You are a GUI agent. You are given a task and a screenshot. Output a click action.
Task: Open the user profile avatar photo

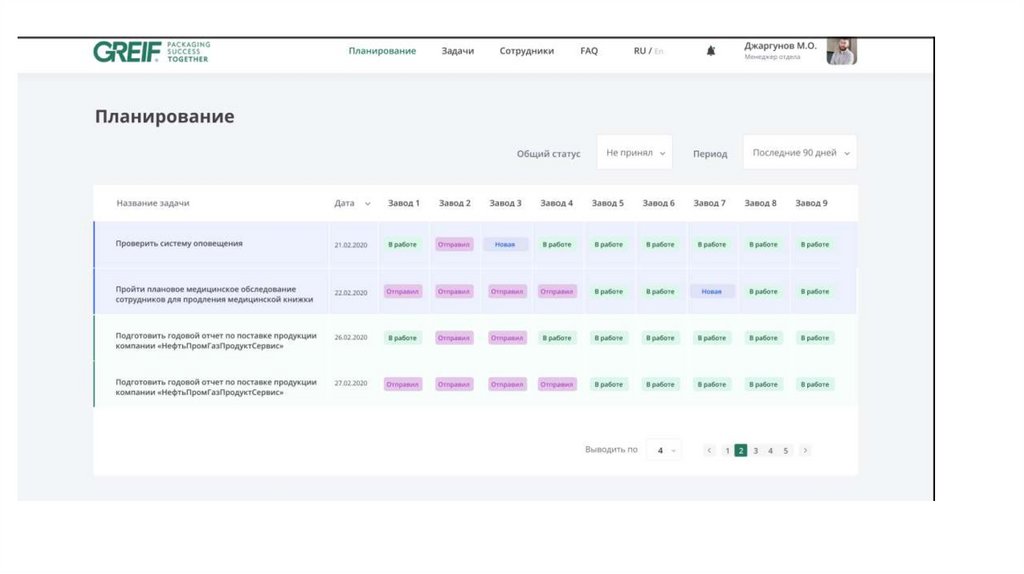point(841,51)
